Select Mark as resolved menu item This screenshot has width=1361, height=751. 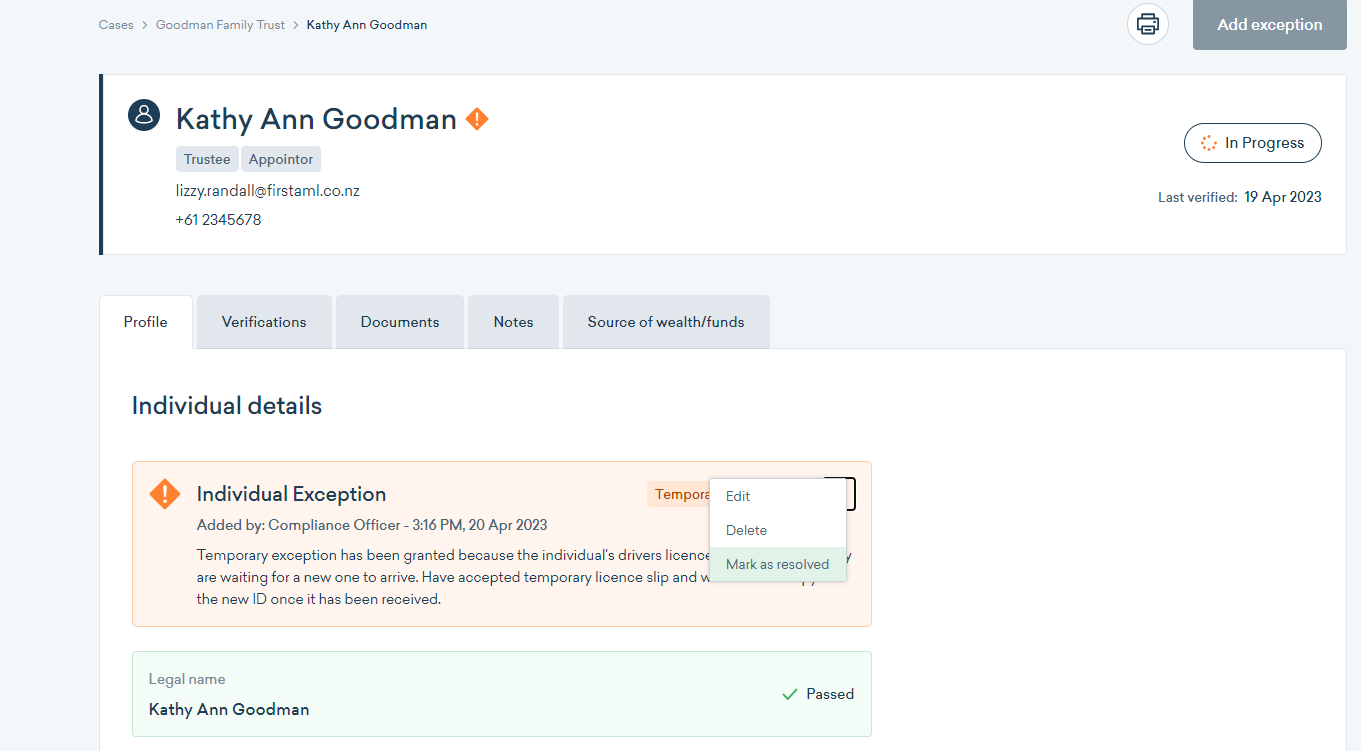click(x=778, y=564)
